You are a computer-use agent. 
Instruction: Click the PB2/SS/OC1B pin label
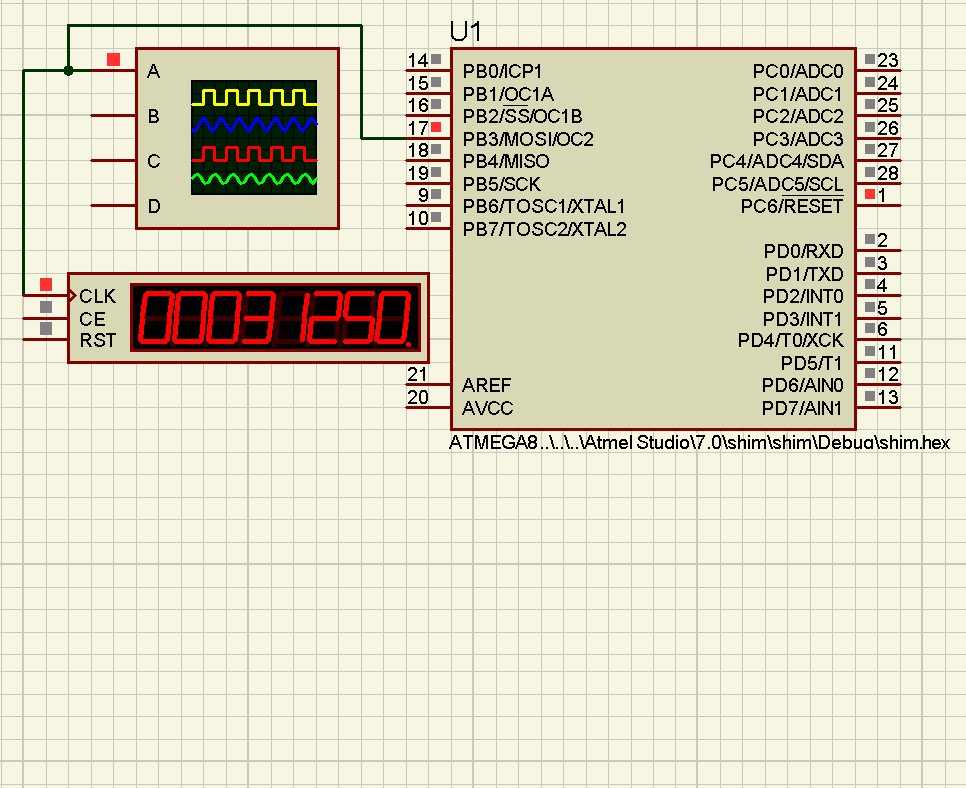point(522,116)
